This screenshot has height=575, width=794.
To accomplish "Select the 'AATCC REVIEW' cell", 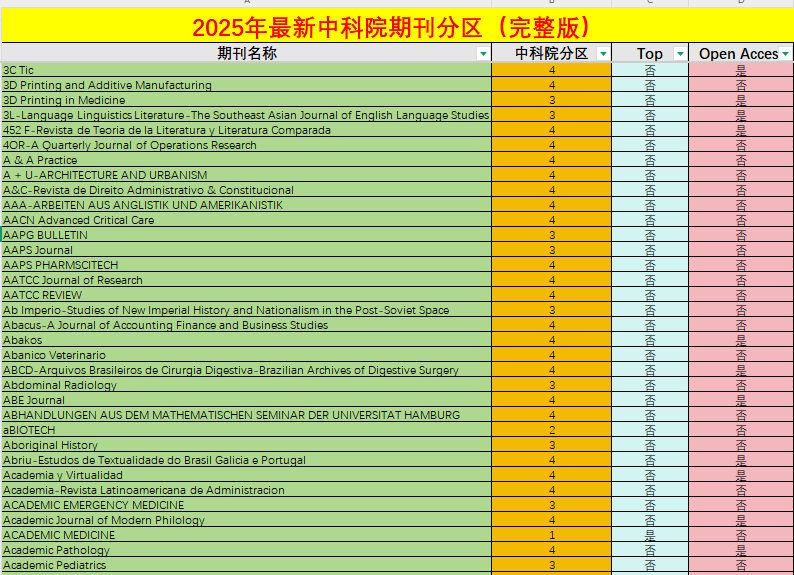I will point(247,295).
